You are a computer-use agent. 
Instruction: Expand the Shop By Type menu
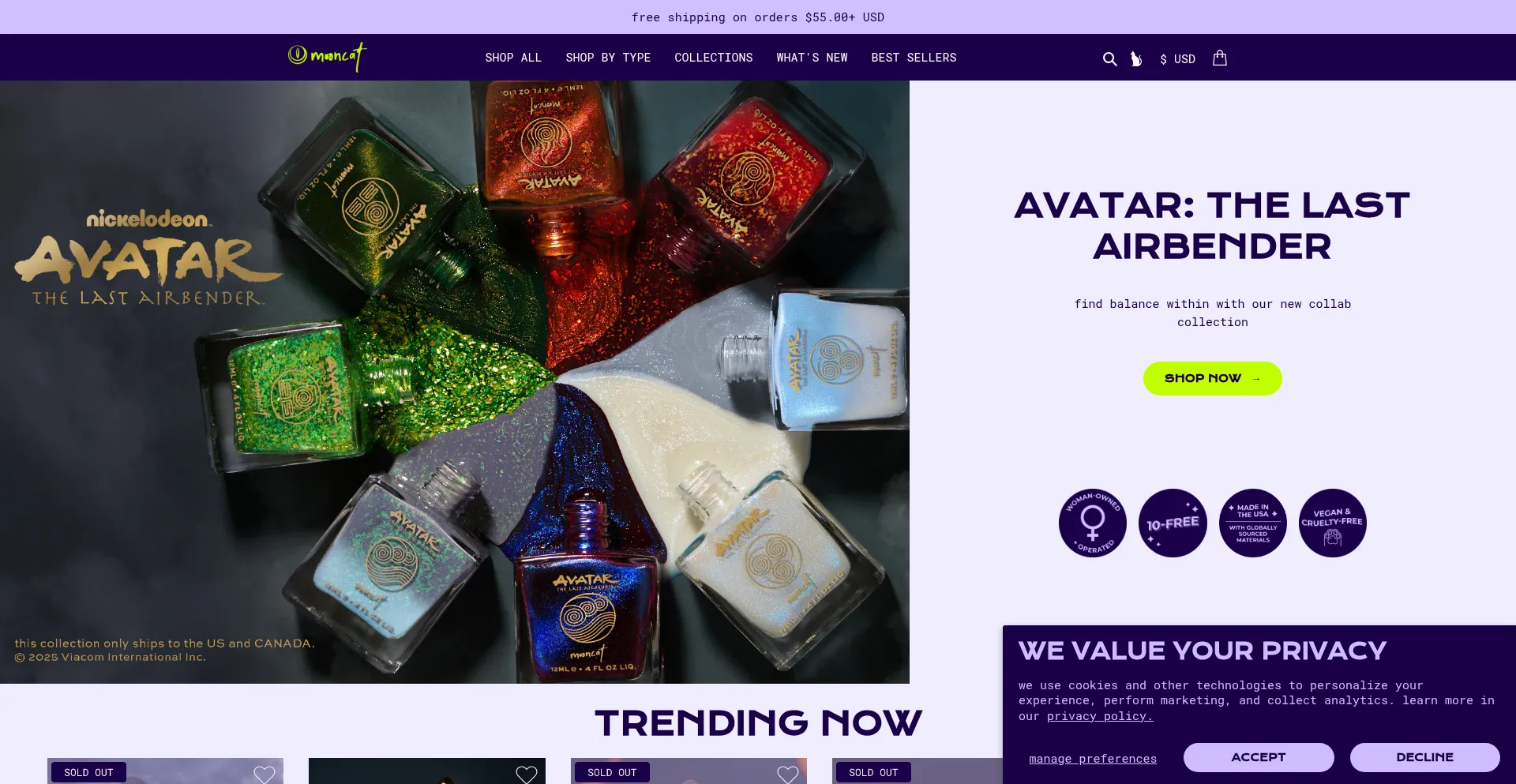tap(608, 58)
